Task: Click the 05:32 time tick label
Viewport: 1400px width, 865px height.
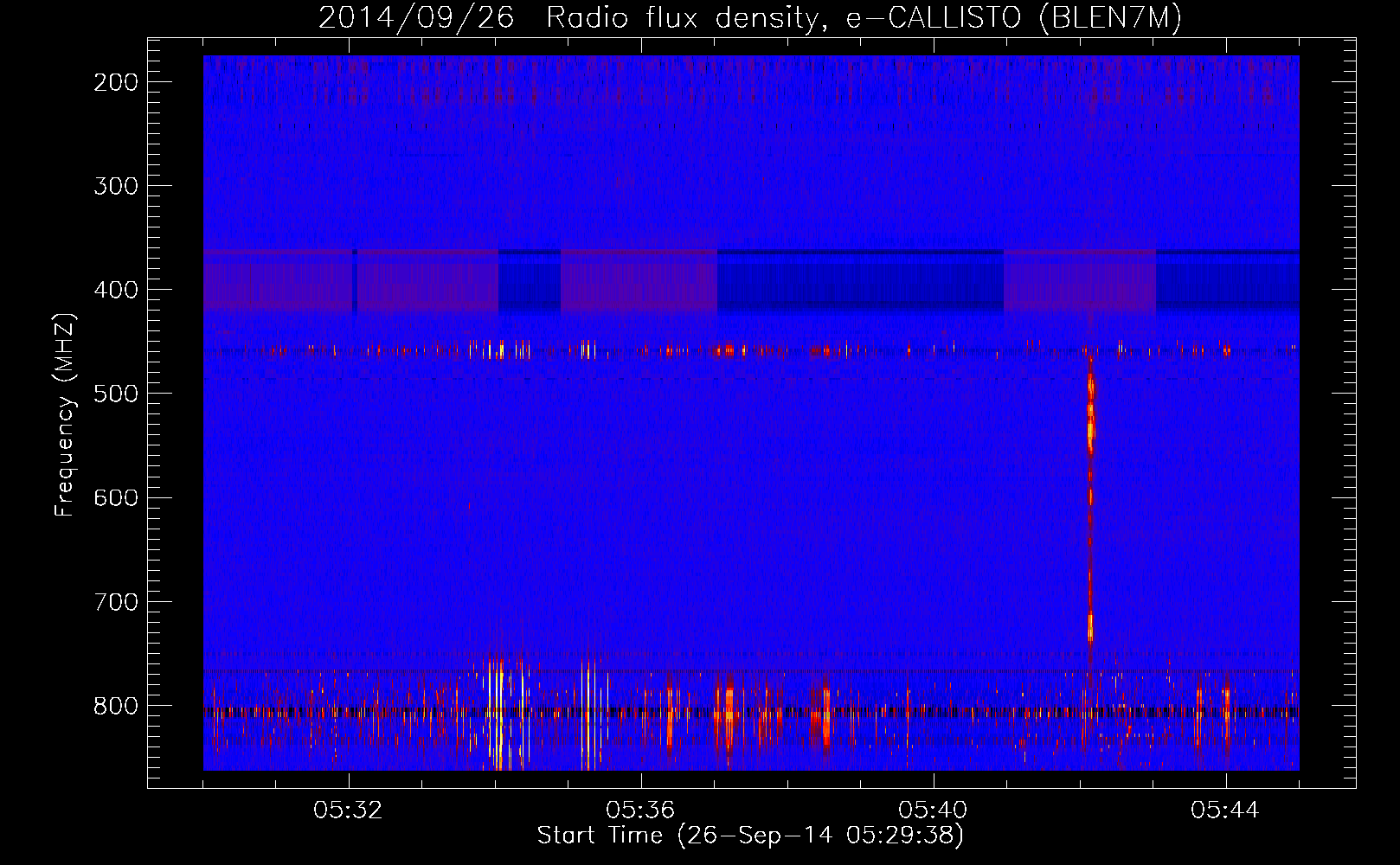Action: pos(349,811)
